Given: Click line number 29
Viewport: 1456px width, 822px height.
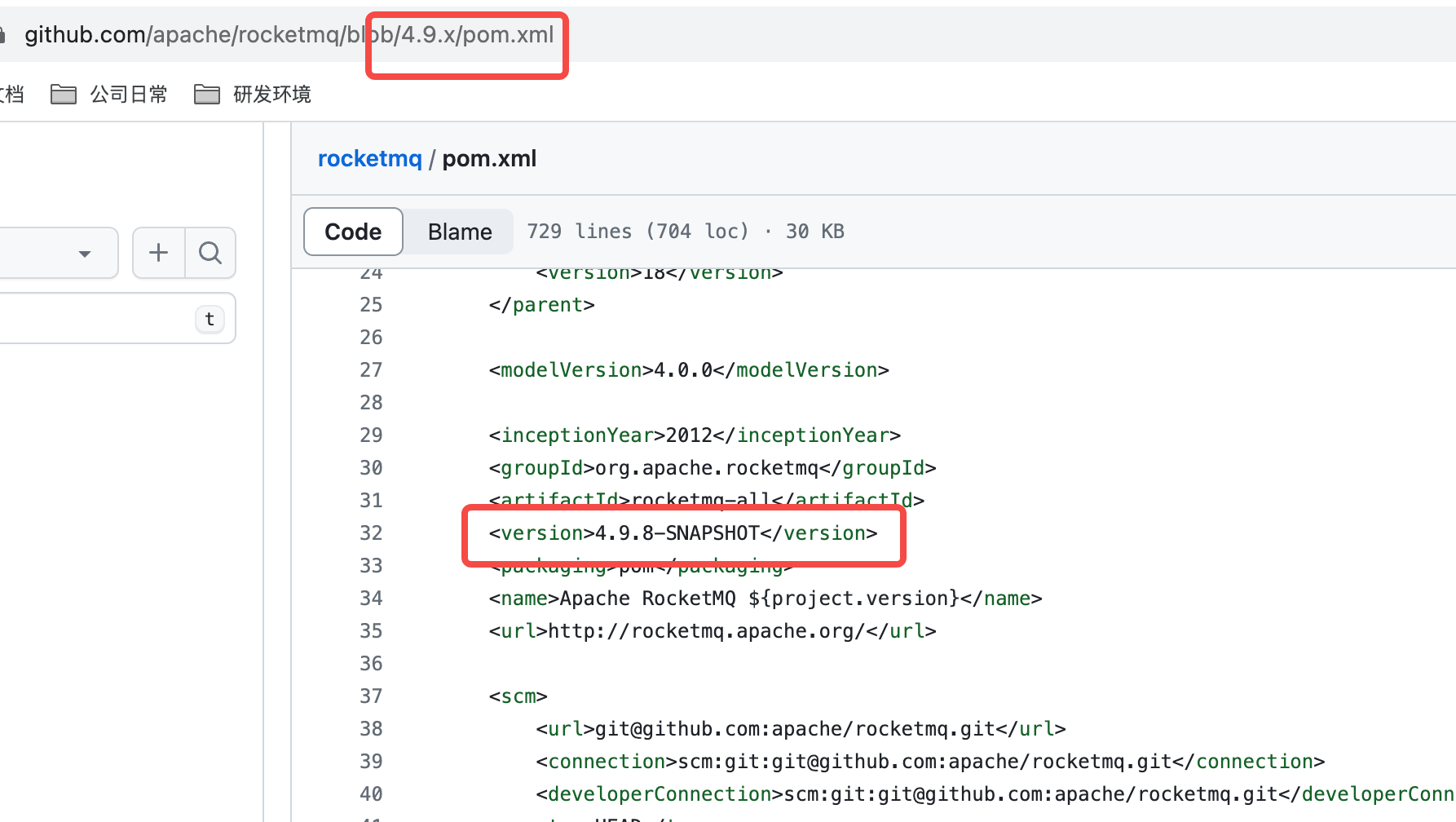Looking at the screenshot, I should [x=371, y=435].
